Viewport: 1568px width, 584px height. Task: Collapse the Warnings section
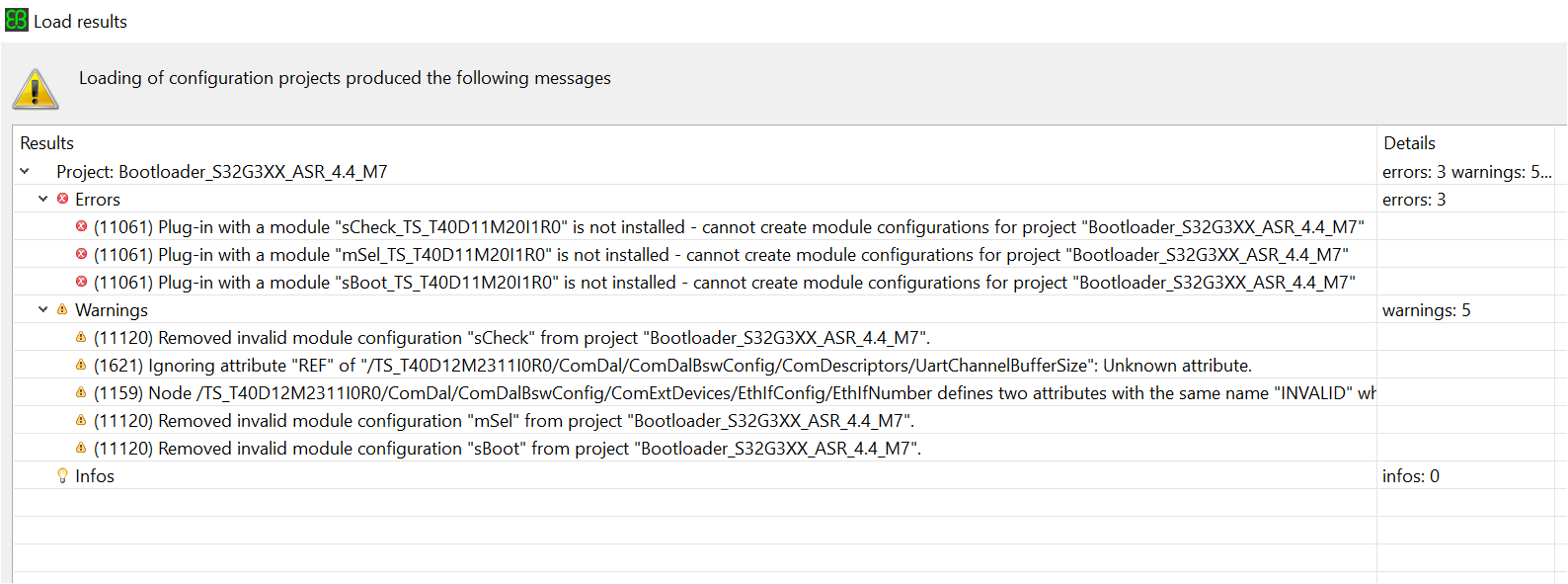pos(42,309)
